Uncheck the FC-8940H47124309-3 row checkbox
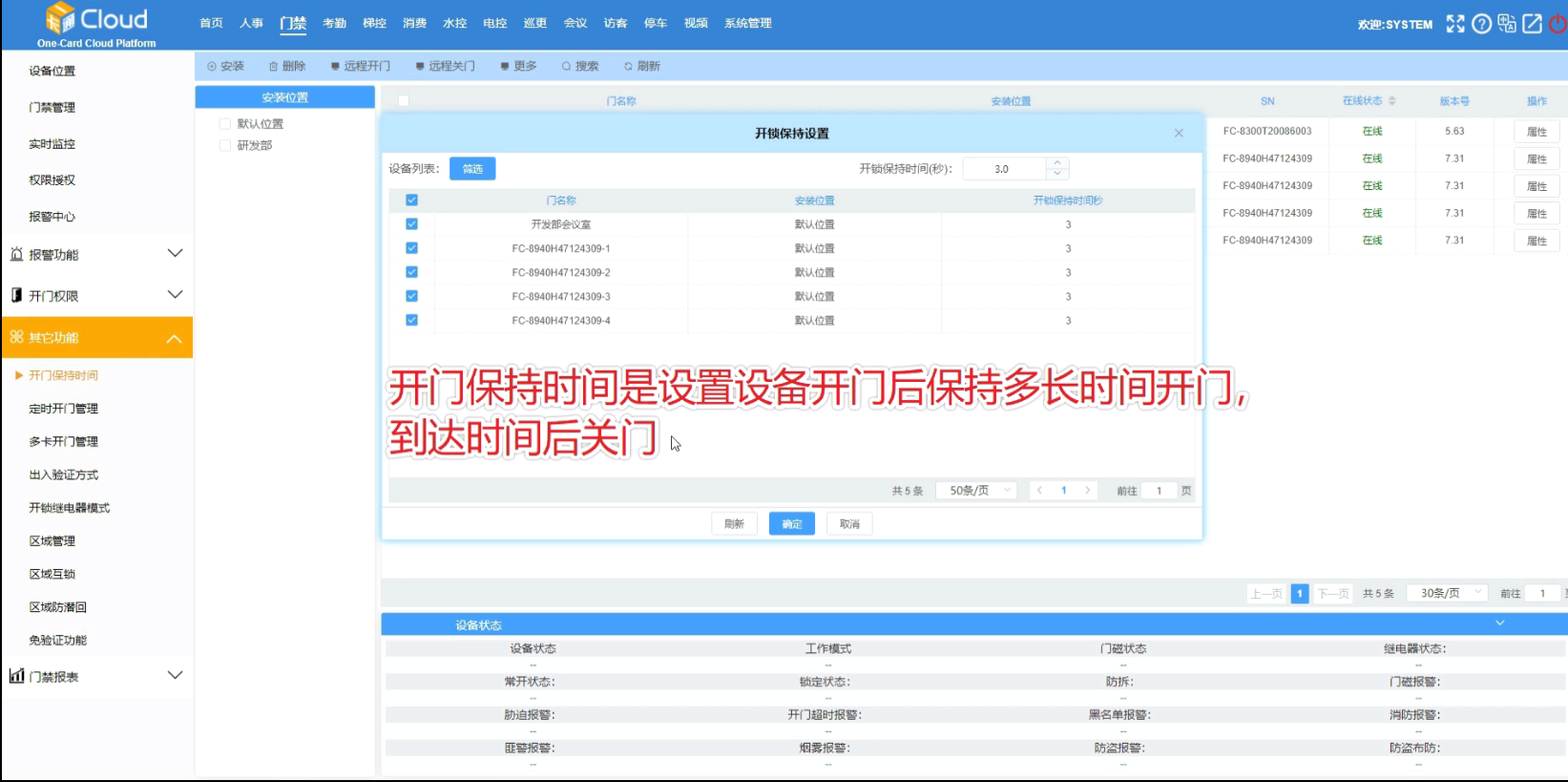This screenshot has width=1568, height=782. point(411,296)
